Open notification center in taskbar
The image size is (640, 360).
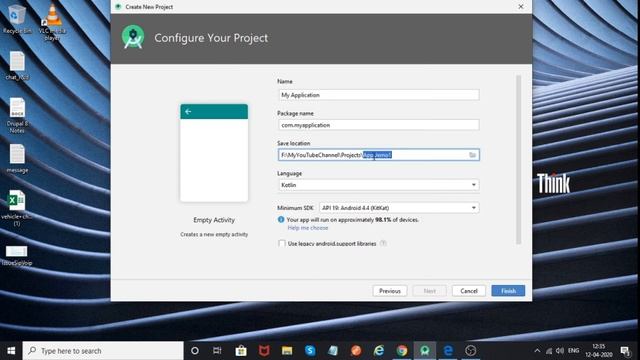(625, 351)
